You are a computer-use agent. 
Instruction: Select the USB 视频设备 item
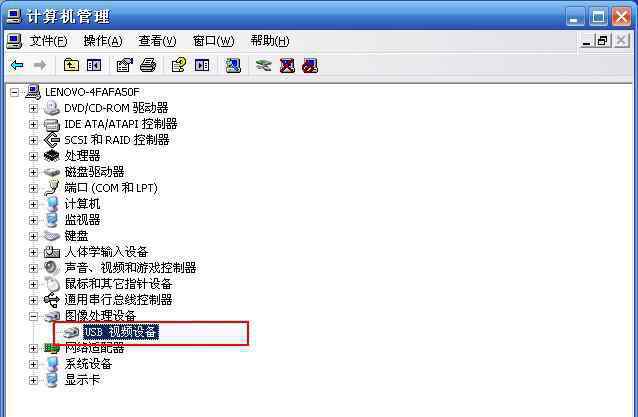121,332
